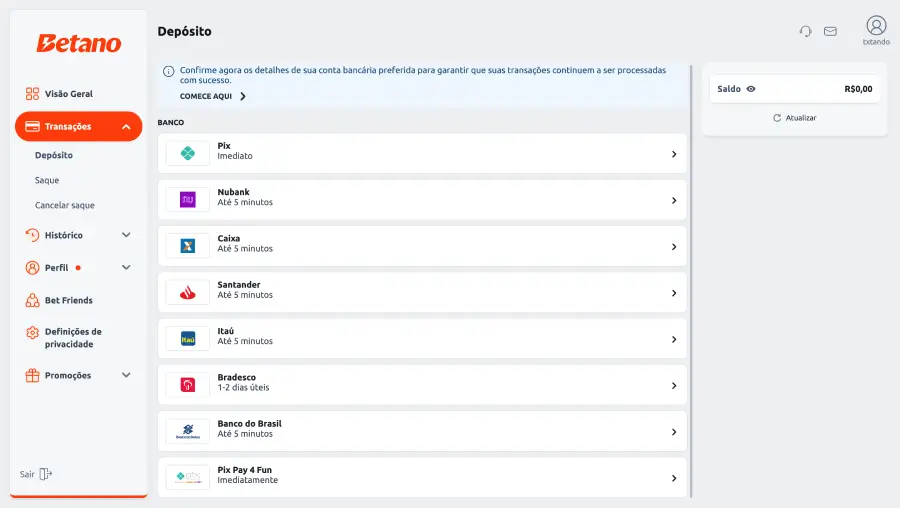Click the refresh icon beside Atualizar
The height and width of the screenshot is (508, 900).
[x=777, y=118]
